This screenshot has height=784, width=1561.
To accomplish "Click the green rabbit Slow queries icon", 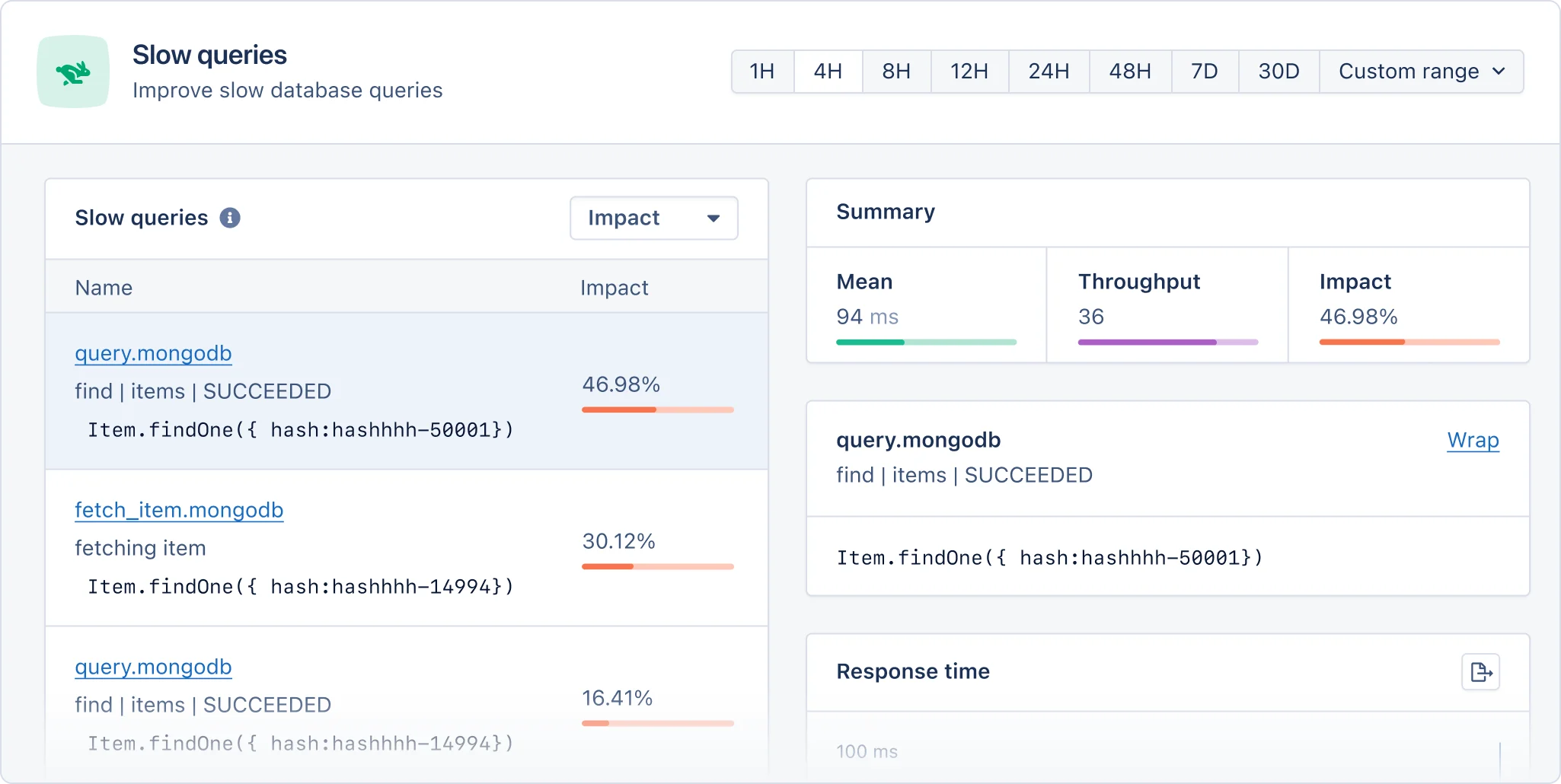I will click(73, 72).
